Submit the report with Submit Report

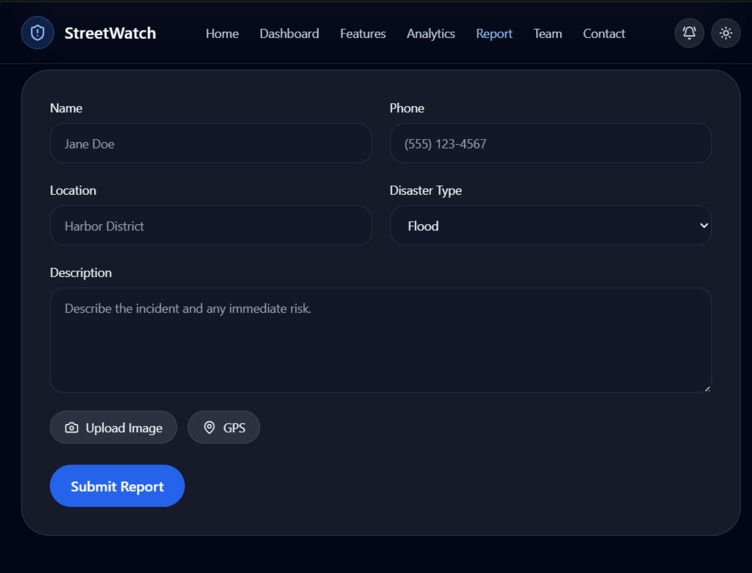tap(117, 486)
